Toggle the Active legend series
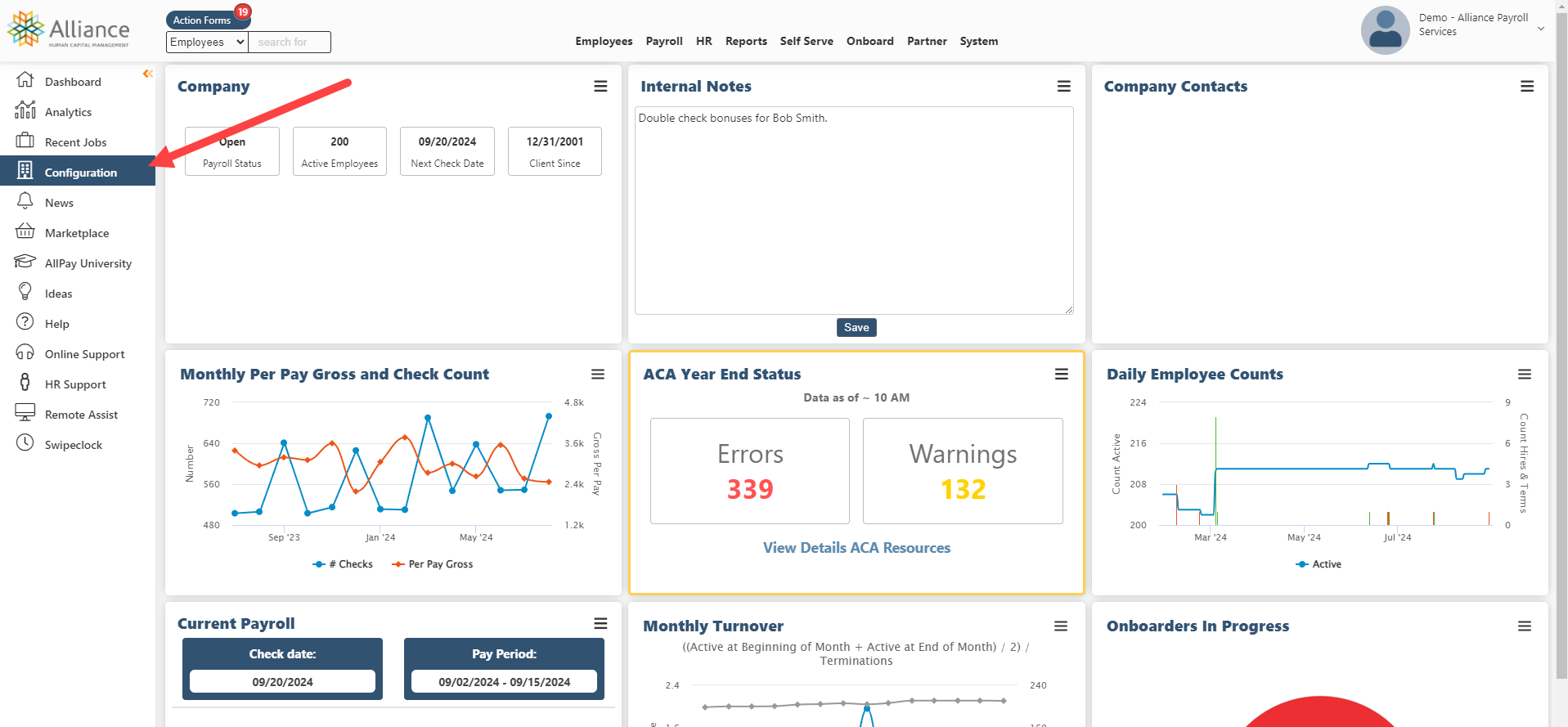 (x=1319, y=564)
